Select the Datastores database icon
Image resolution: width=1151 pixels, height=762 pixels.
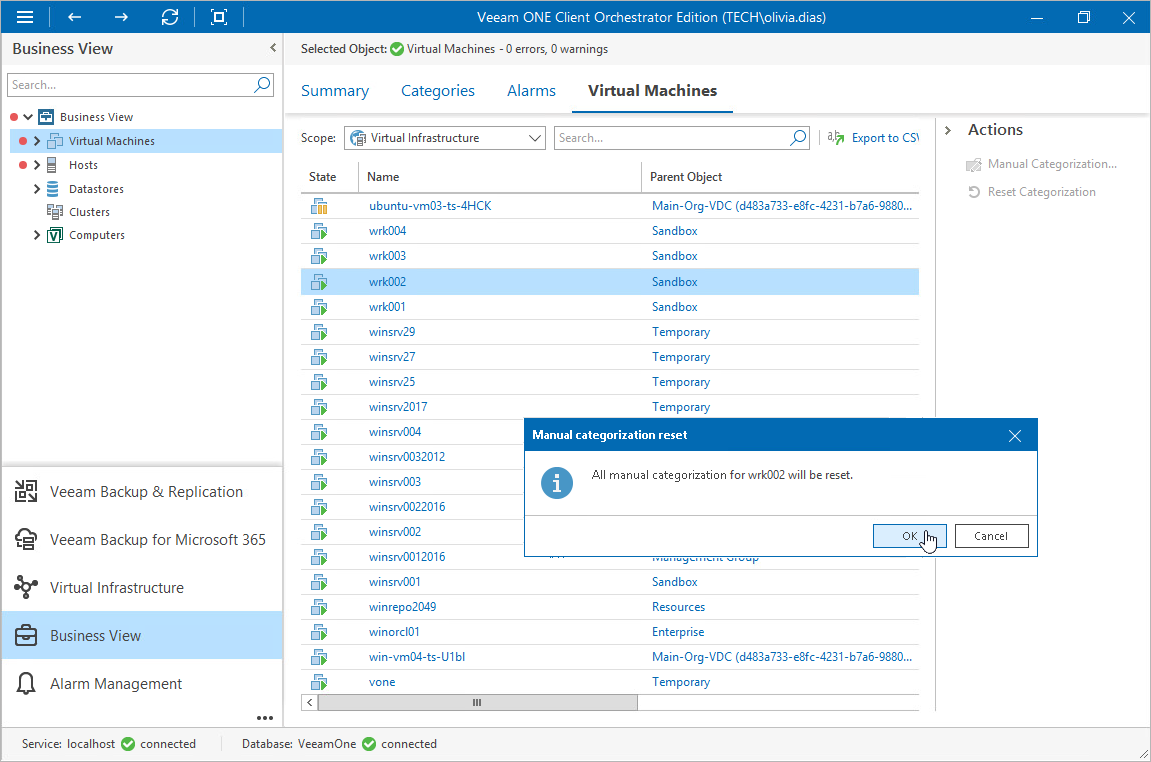(53, 189)
